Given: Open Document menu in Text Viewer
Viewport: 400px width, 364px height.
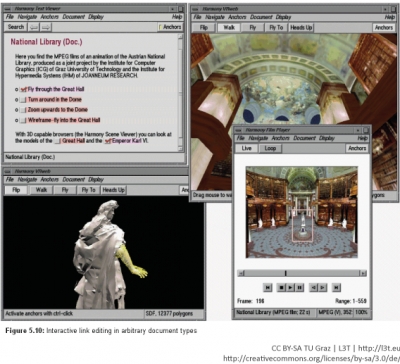Looking at the screenshot, I should pyautogui.click(x=73, y=17).
